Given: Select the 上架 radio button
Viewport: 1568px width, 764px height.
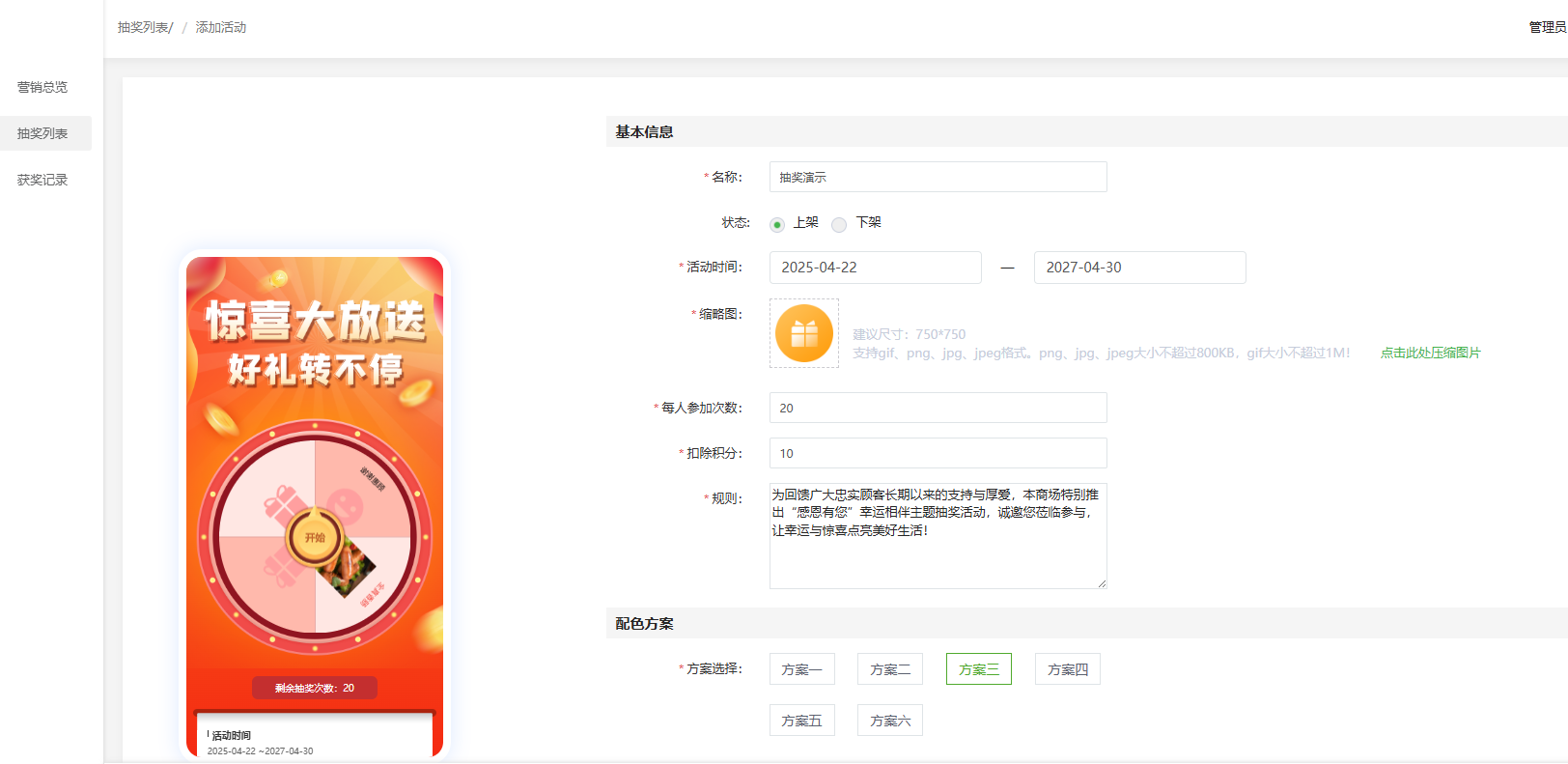Looking at the screenshot, I should [777, 224].
